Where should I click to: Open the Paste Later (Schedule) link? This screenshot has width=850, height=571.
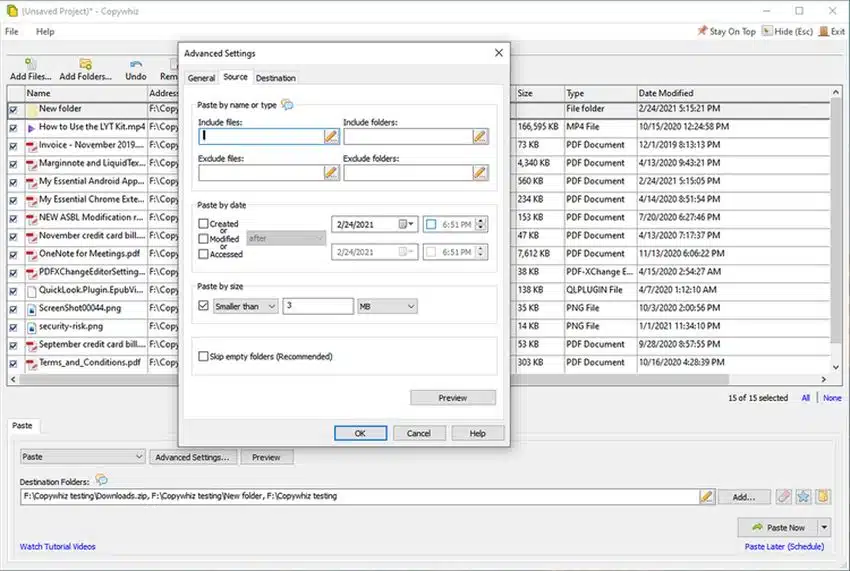784,547
